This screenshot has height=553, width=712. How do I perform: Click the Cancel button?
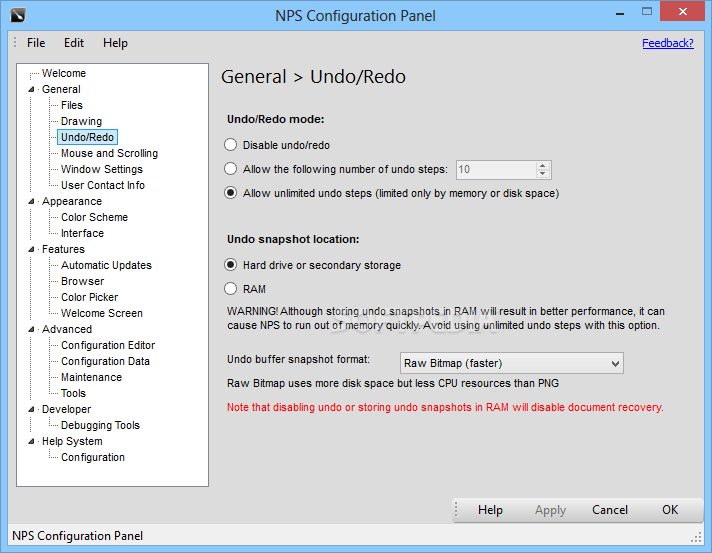click(x=610, y=510)
